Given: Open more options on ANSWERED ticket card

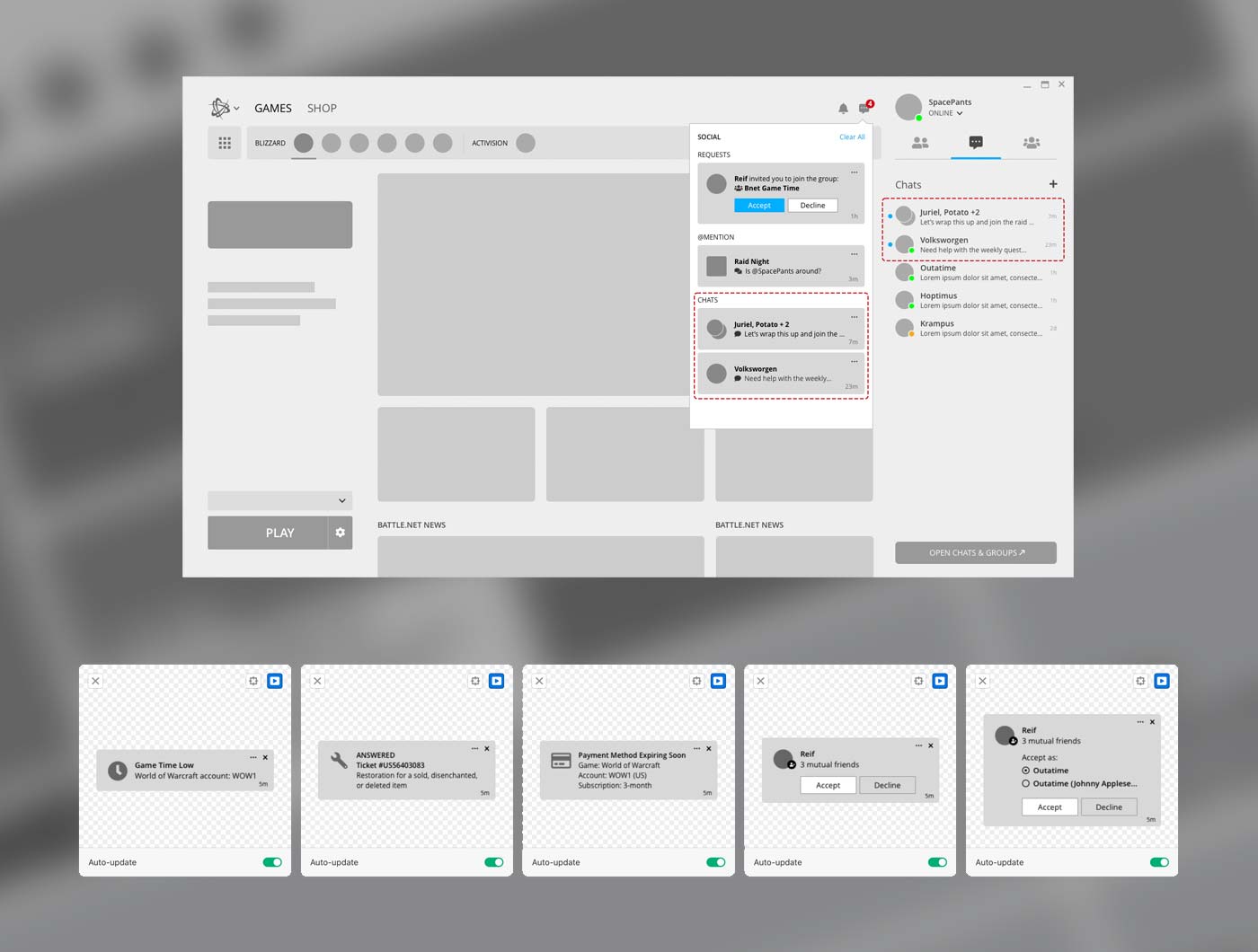Looking at the screenshot, I should coord(475,748).
